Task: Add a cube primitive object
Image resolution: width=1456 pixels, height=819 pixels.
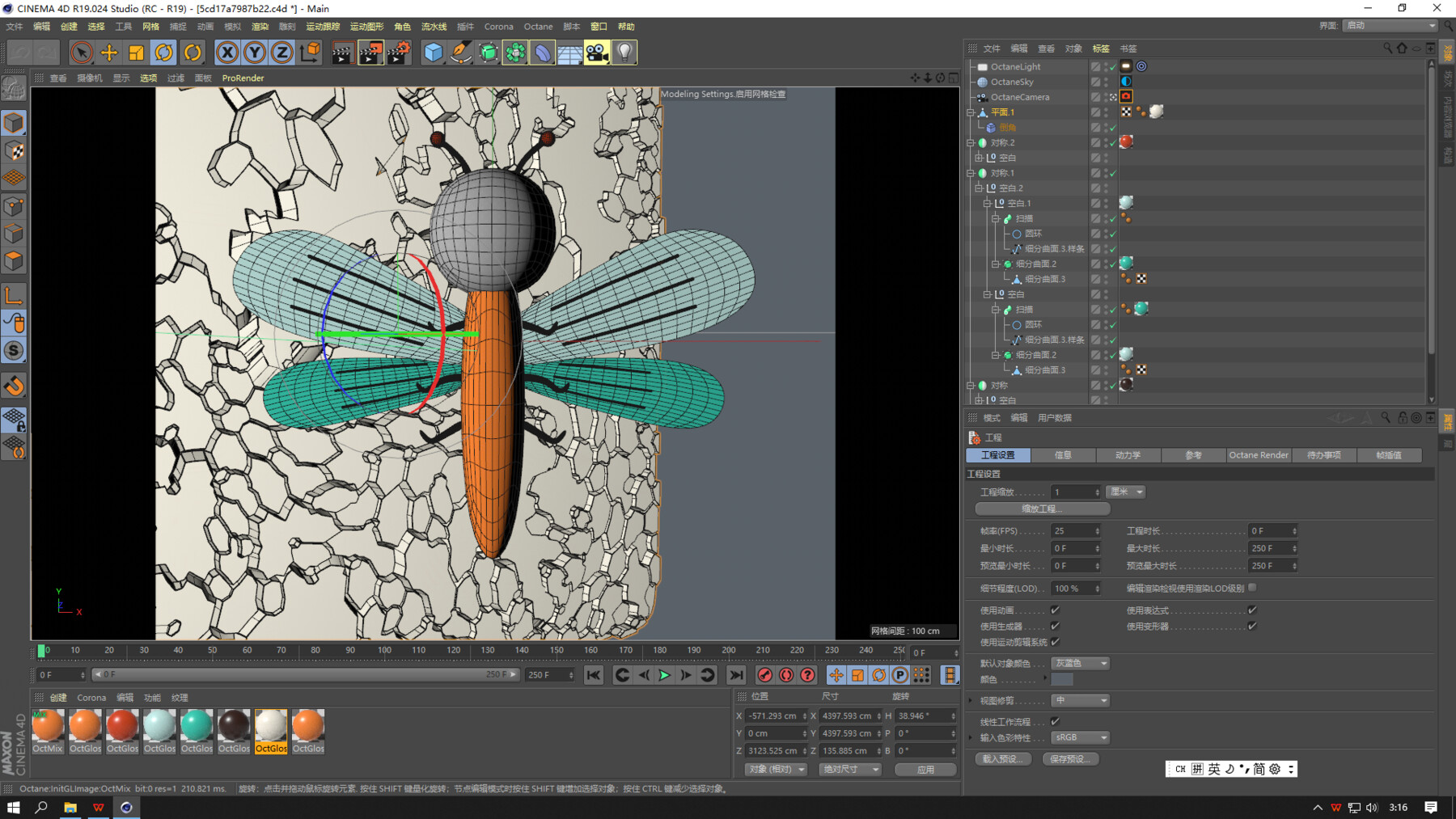Action: pyautogui.click(x=434, y=53)
